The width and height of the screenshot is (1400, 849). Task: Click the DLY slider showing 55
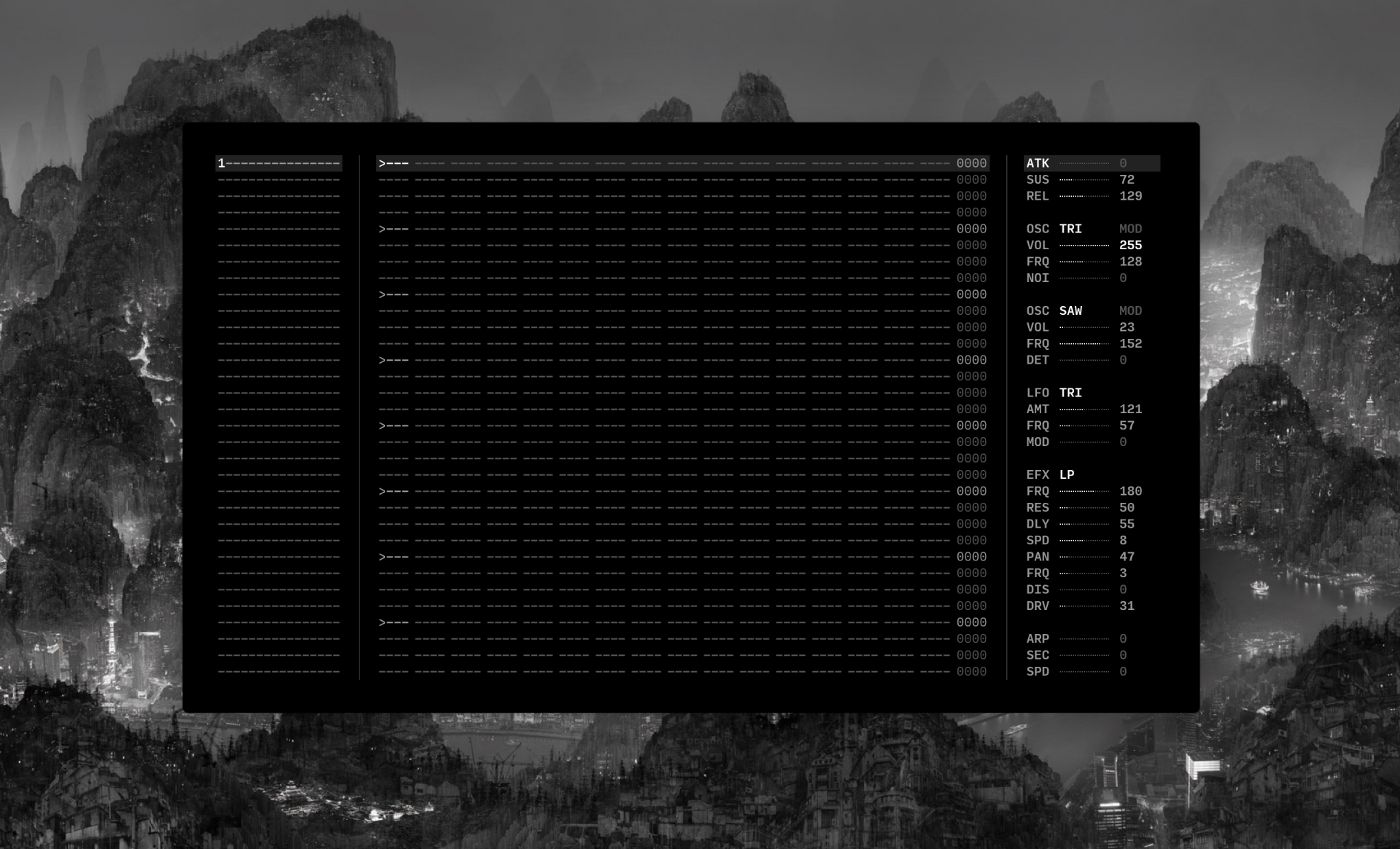(x=1084, y=524)
